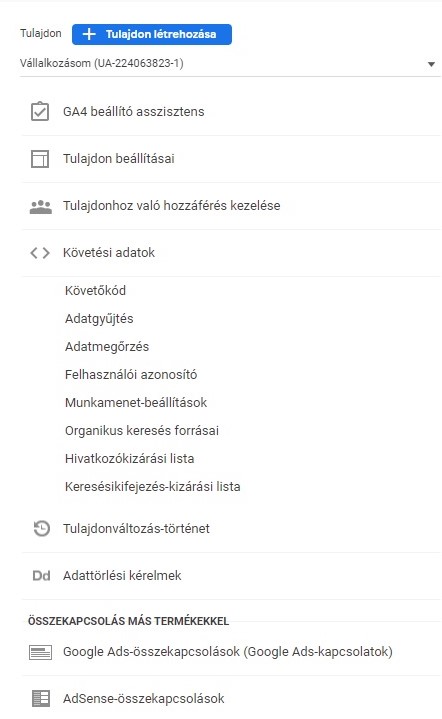Collapse the Követési adatok section
This screenshot has height=719, width=442.
[232, 253]
